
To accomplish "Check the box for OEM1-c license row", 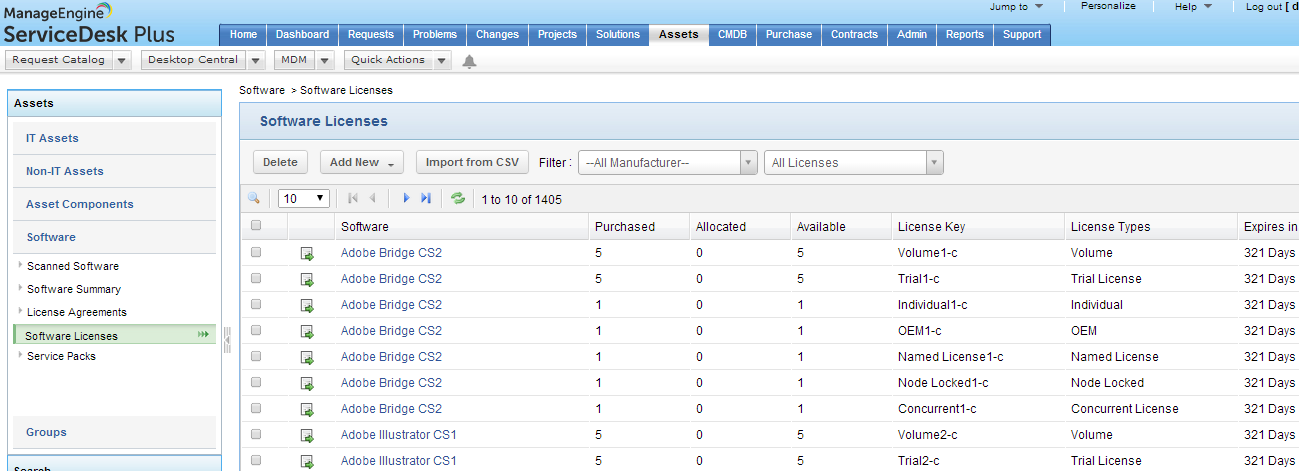I will pos(256,330).
